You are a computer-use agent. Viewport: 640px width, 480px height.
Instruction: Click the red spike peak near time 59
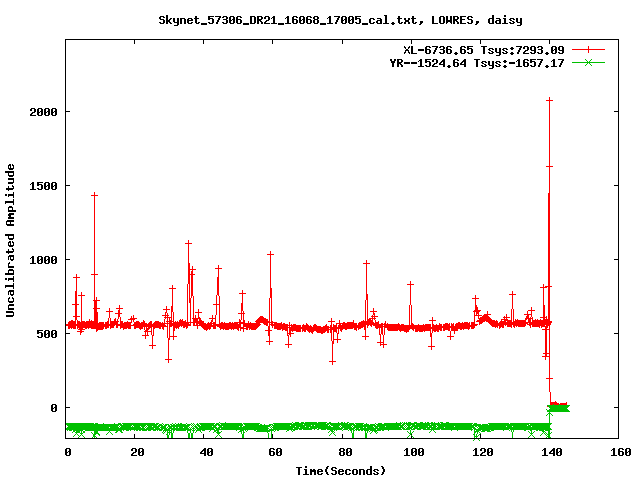[x=270, y=254]
